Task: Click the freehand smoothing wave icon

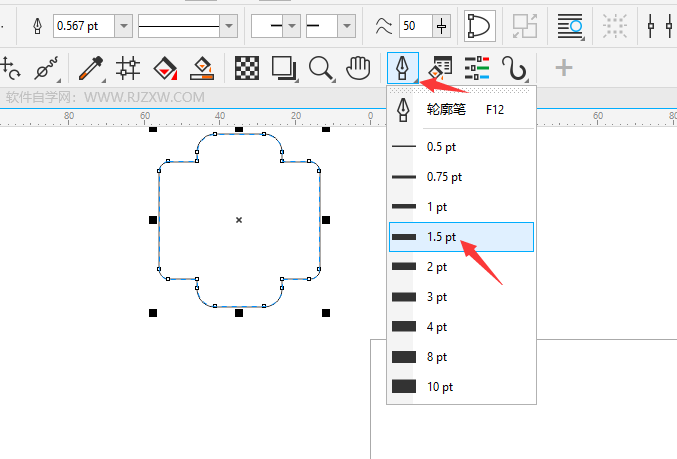Action: tap(383, 26)
